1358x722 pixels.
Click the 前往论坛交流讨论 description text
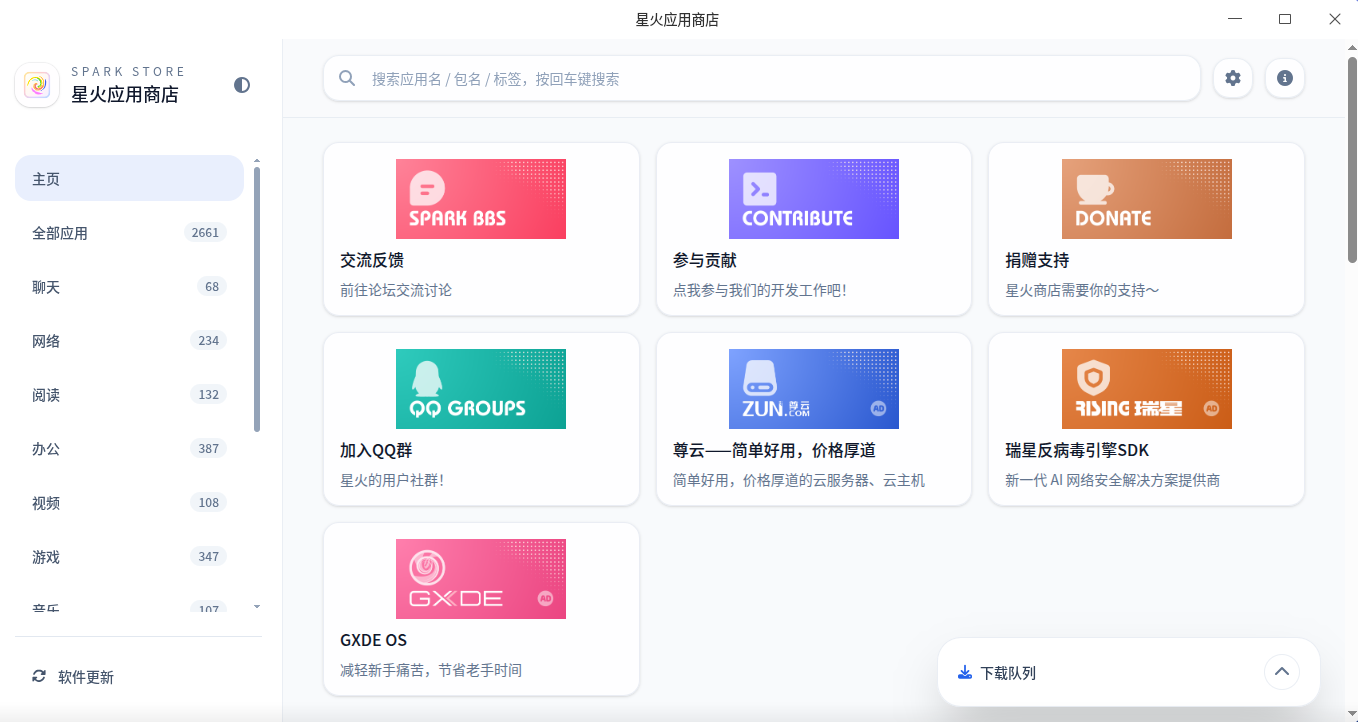(x=396, y=290)
